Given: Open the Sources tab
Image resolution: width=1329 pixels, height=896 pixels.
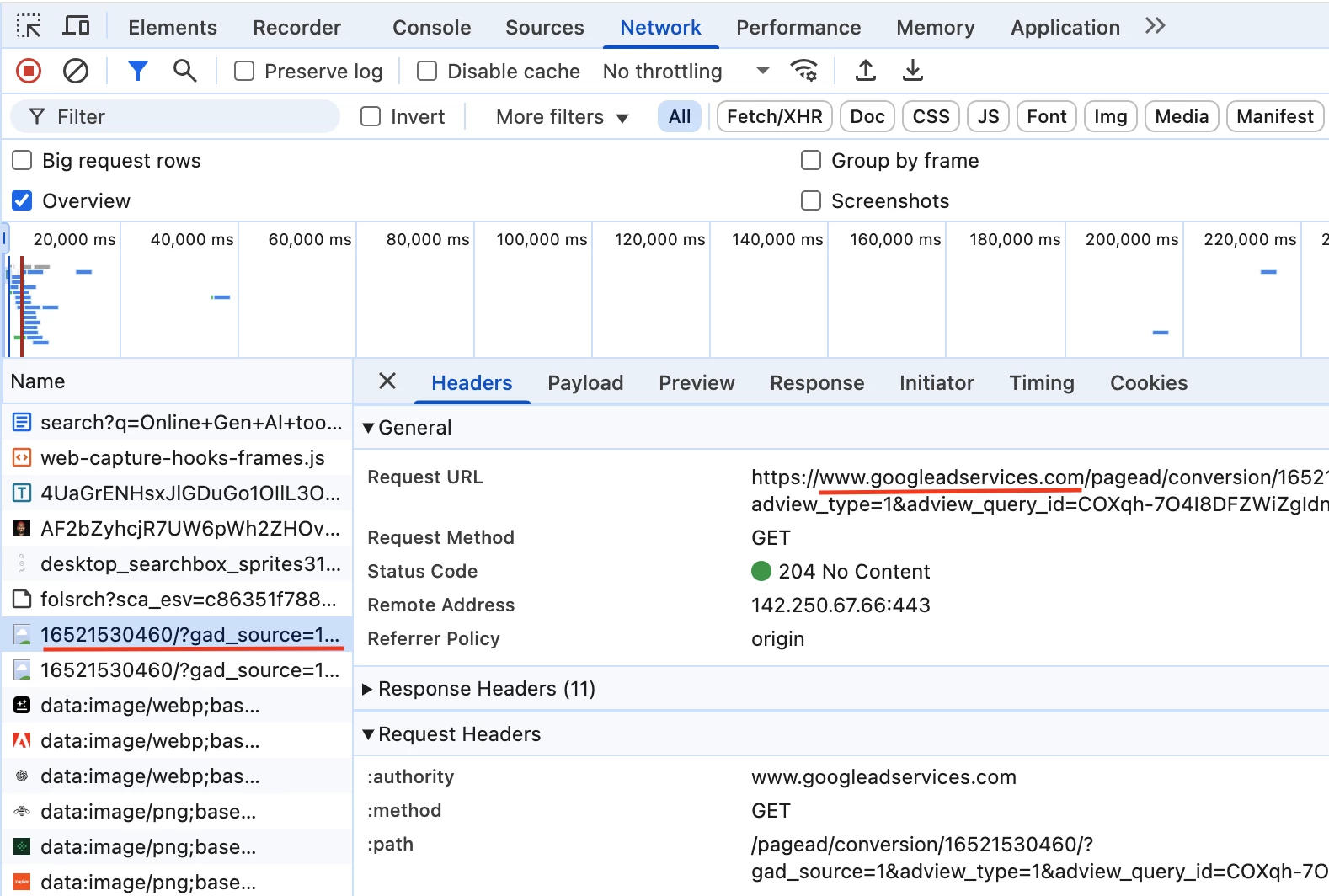Looking at the screenshot, I should coord(545,28).
